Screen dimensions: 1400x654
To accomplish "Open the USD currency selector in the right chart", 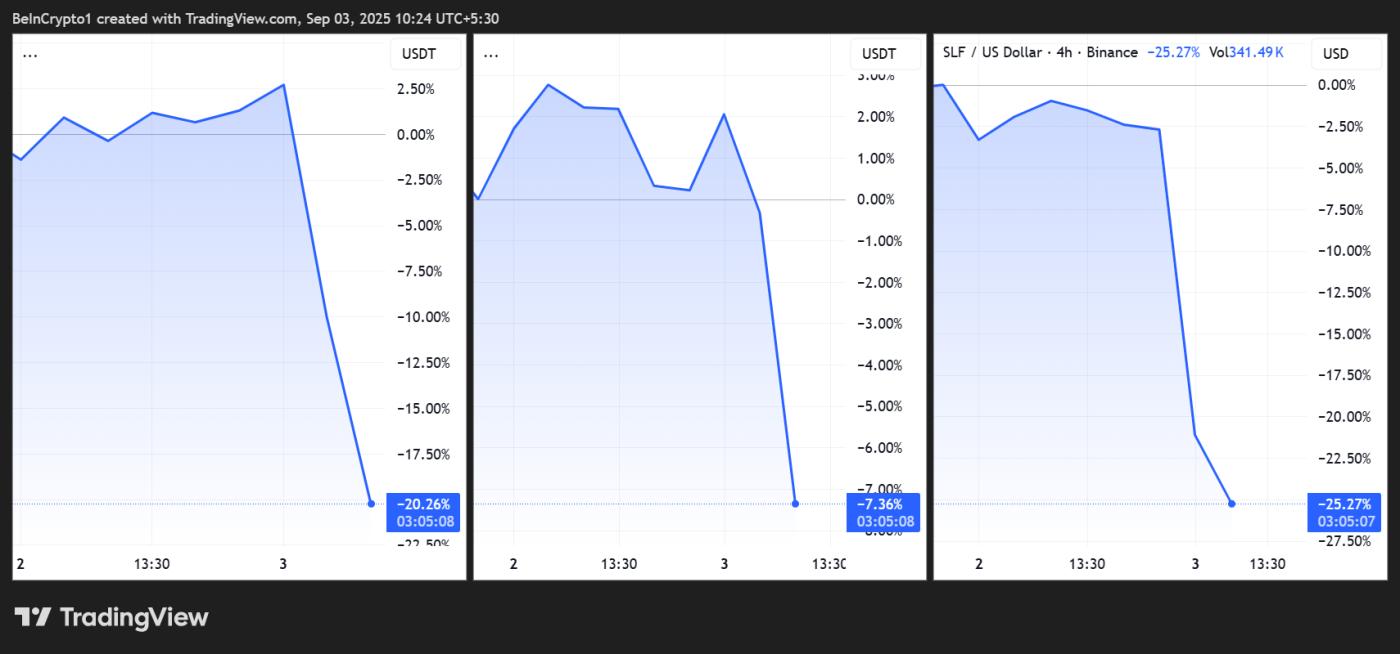I will tap(1335, 54).
